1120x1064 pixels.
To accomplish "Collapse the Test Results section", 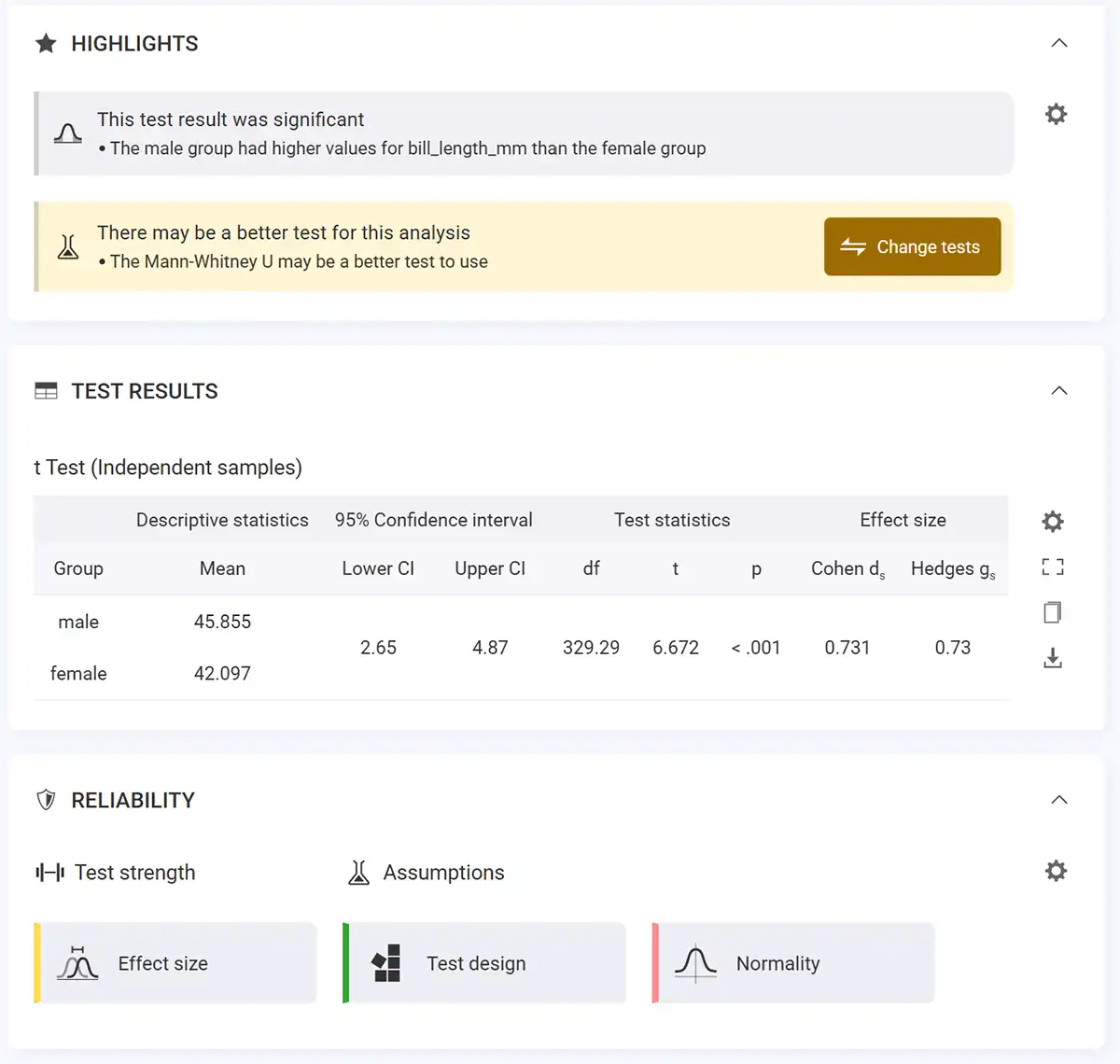I will [x=1059, y=390].
